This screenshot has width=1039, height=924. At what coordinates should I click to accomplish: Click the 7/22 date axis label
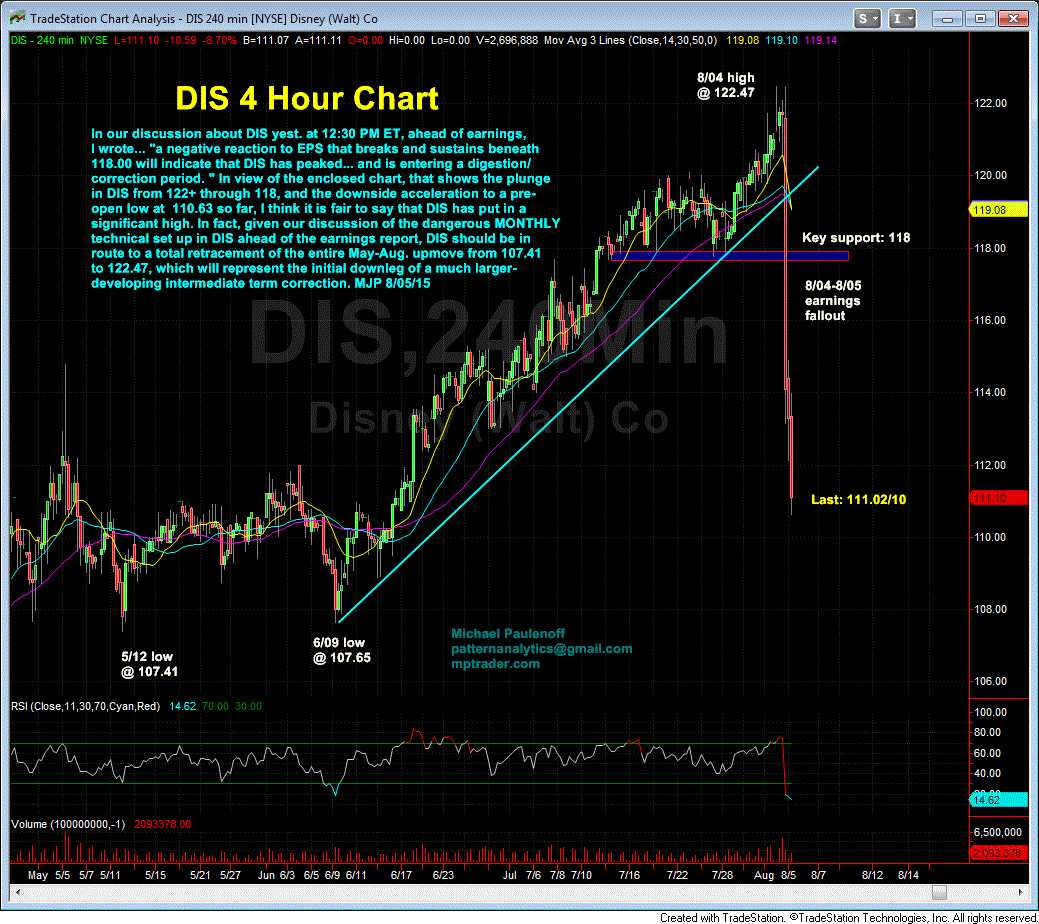[677, 875]
